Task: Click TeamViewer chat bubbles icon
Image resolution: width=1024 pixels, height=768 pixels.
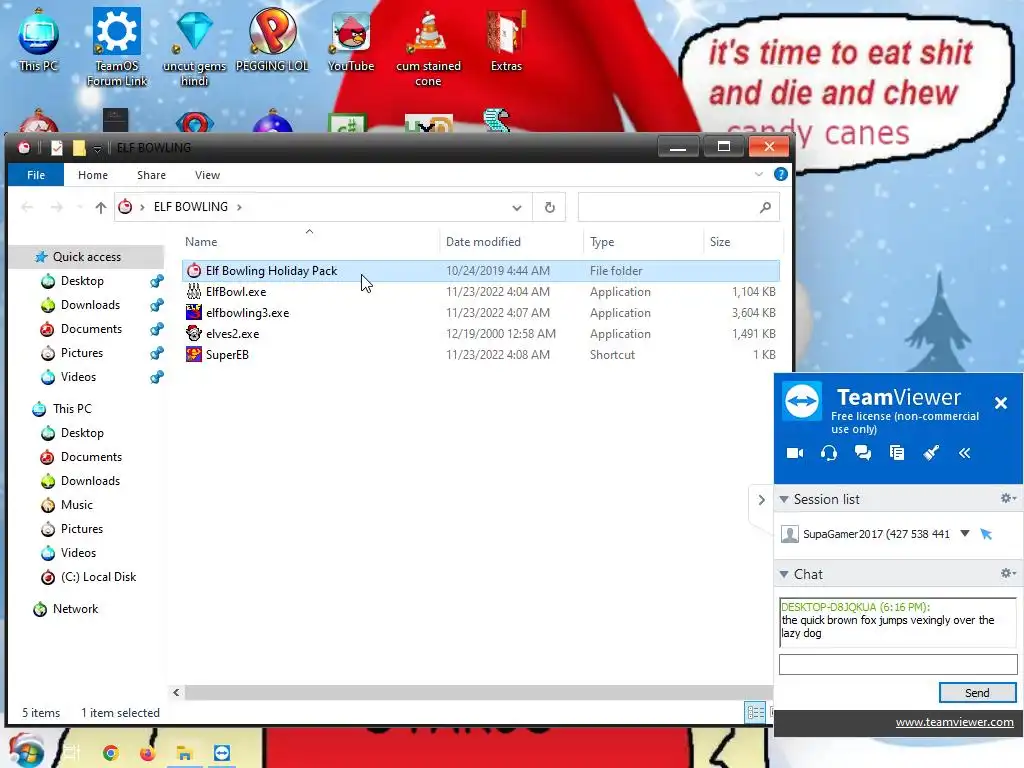Action: (863, 453)
